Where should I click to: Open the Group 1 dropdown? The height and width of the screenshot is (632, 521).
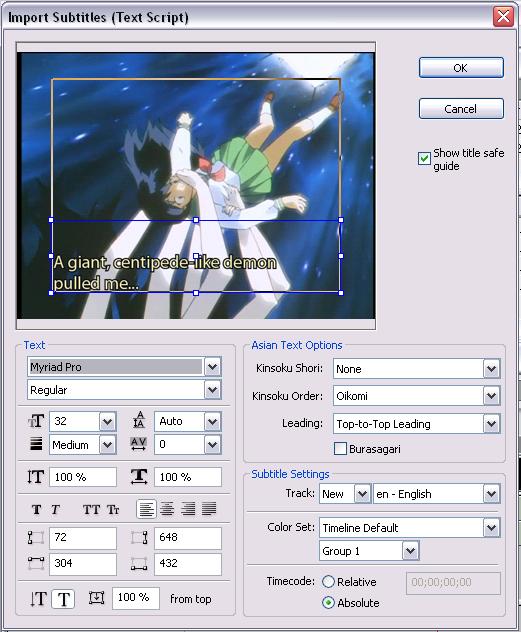[x=410, y=551]
